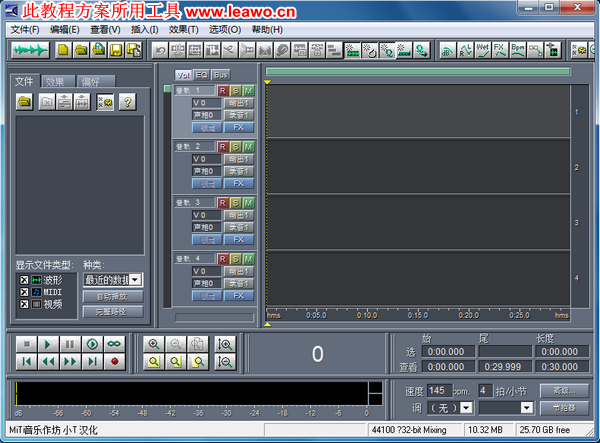The height and width of the screenshot is (443, 600).
Task: Click the R/L pan envelope icon
Action: [x=465, y=50]
